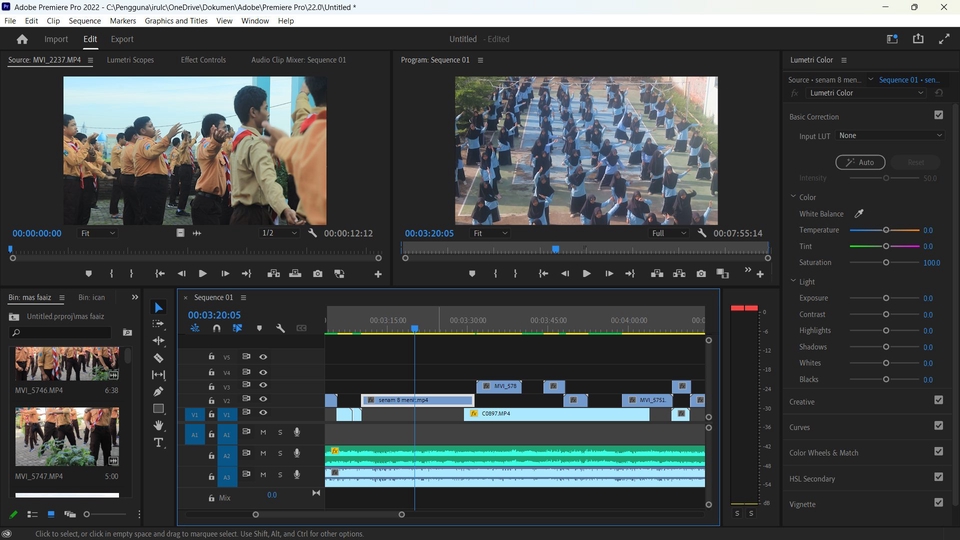
Task: Select the Rectangle tool
Action: tap(159, 408)
